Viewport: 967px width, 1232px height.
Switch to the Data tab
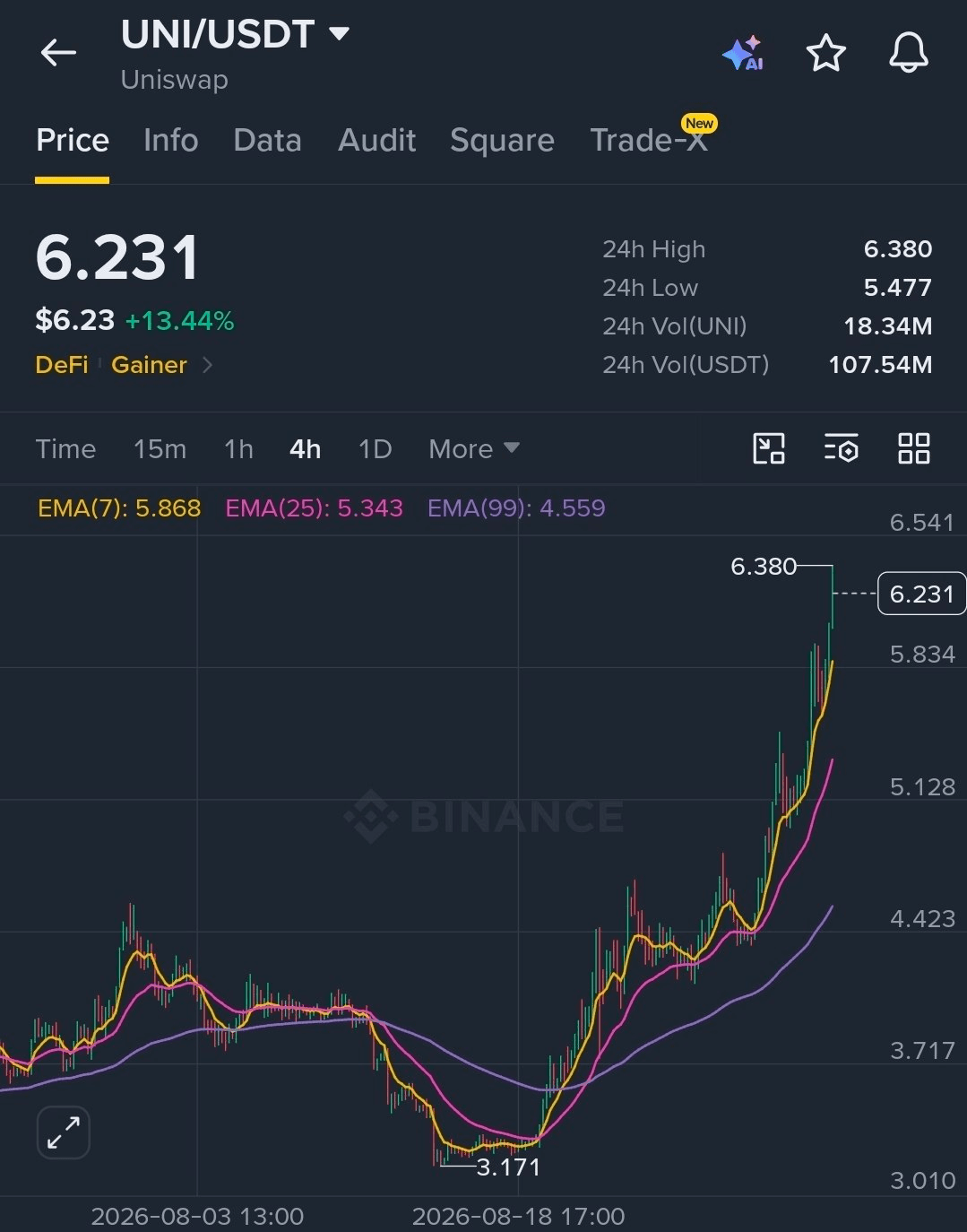pos(267,141)
